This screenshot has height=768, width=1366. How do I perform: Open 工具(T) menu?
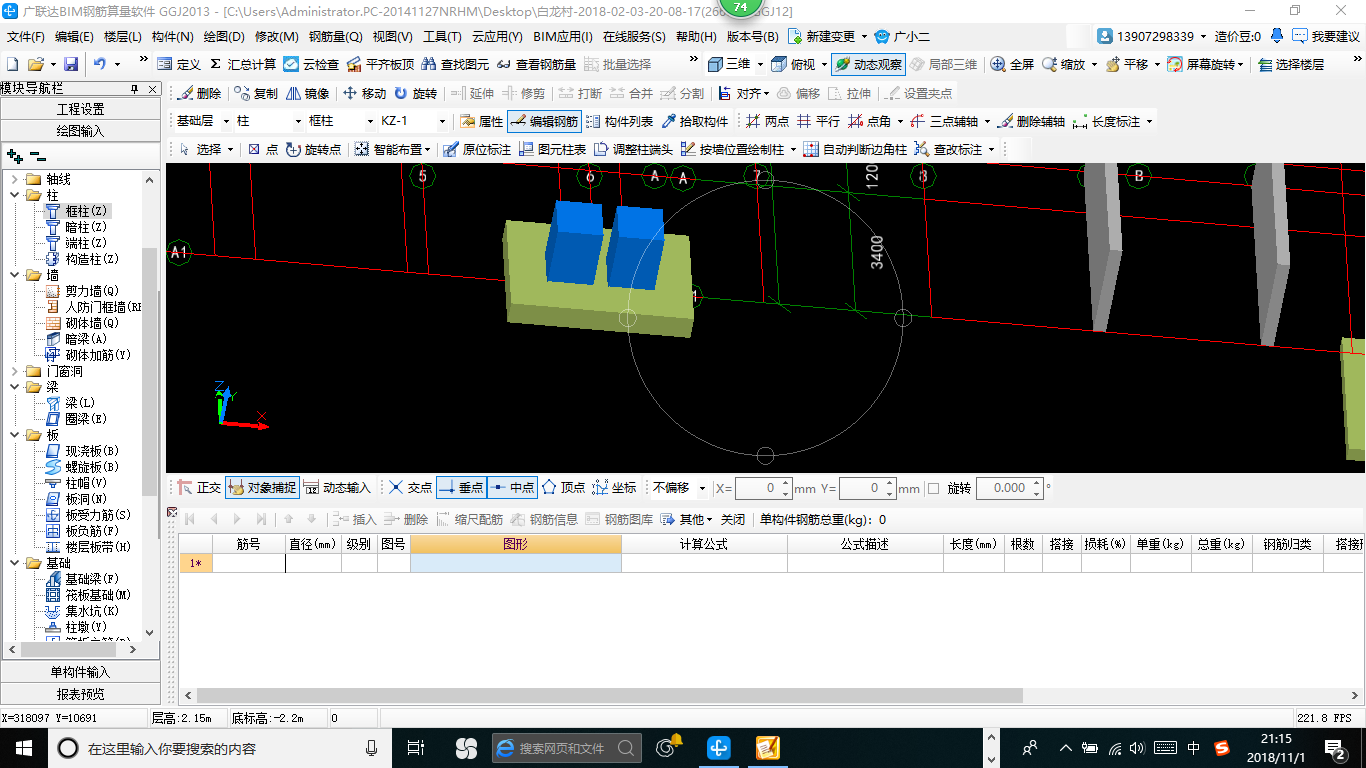click(x=442, y=37)
